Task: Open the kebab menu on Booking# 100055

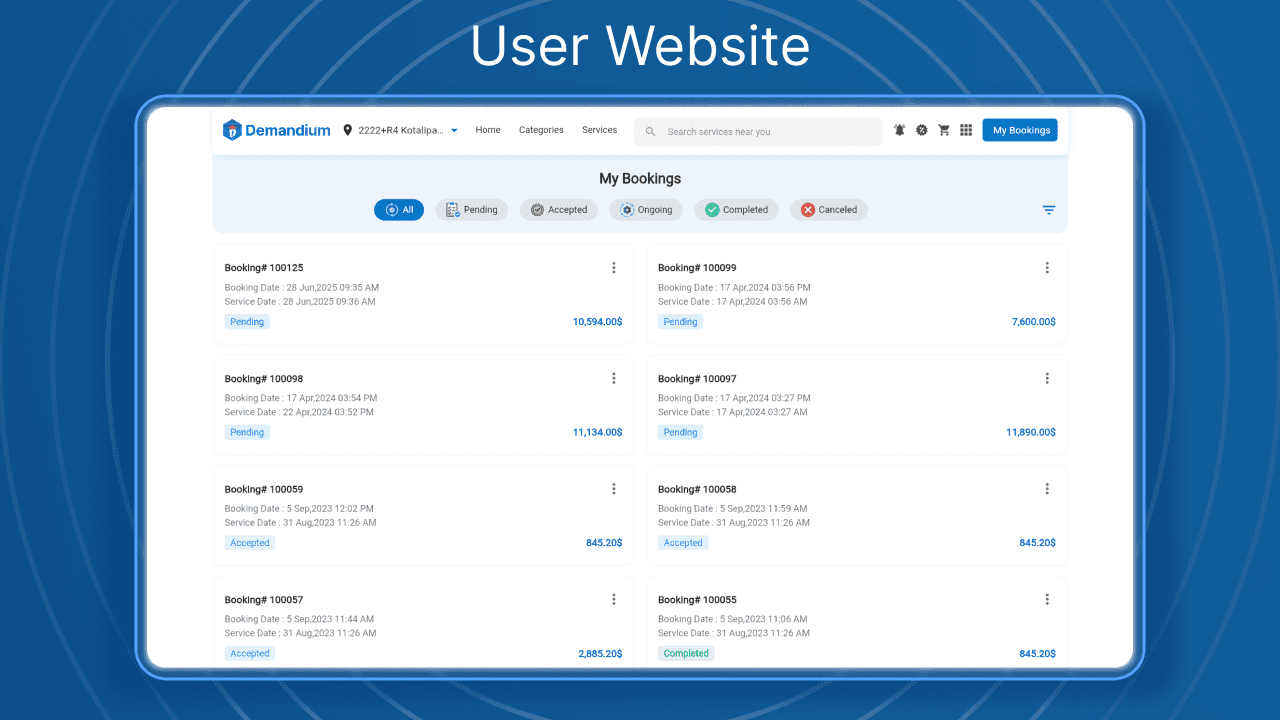Action: 1047,599
